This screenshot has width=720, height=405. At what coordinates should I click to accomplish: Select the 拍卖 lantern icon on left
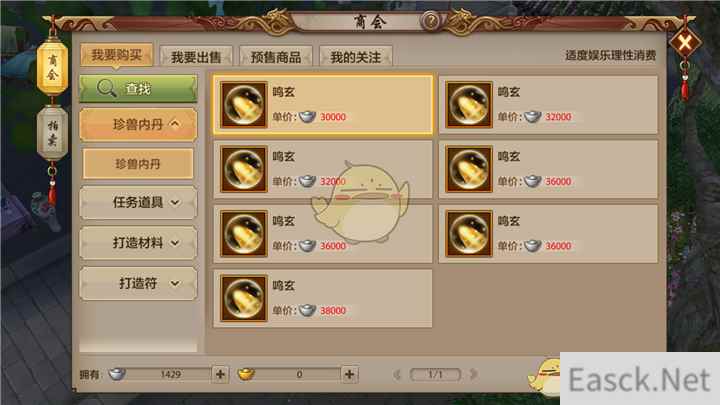pos(53,133)
